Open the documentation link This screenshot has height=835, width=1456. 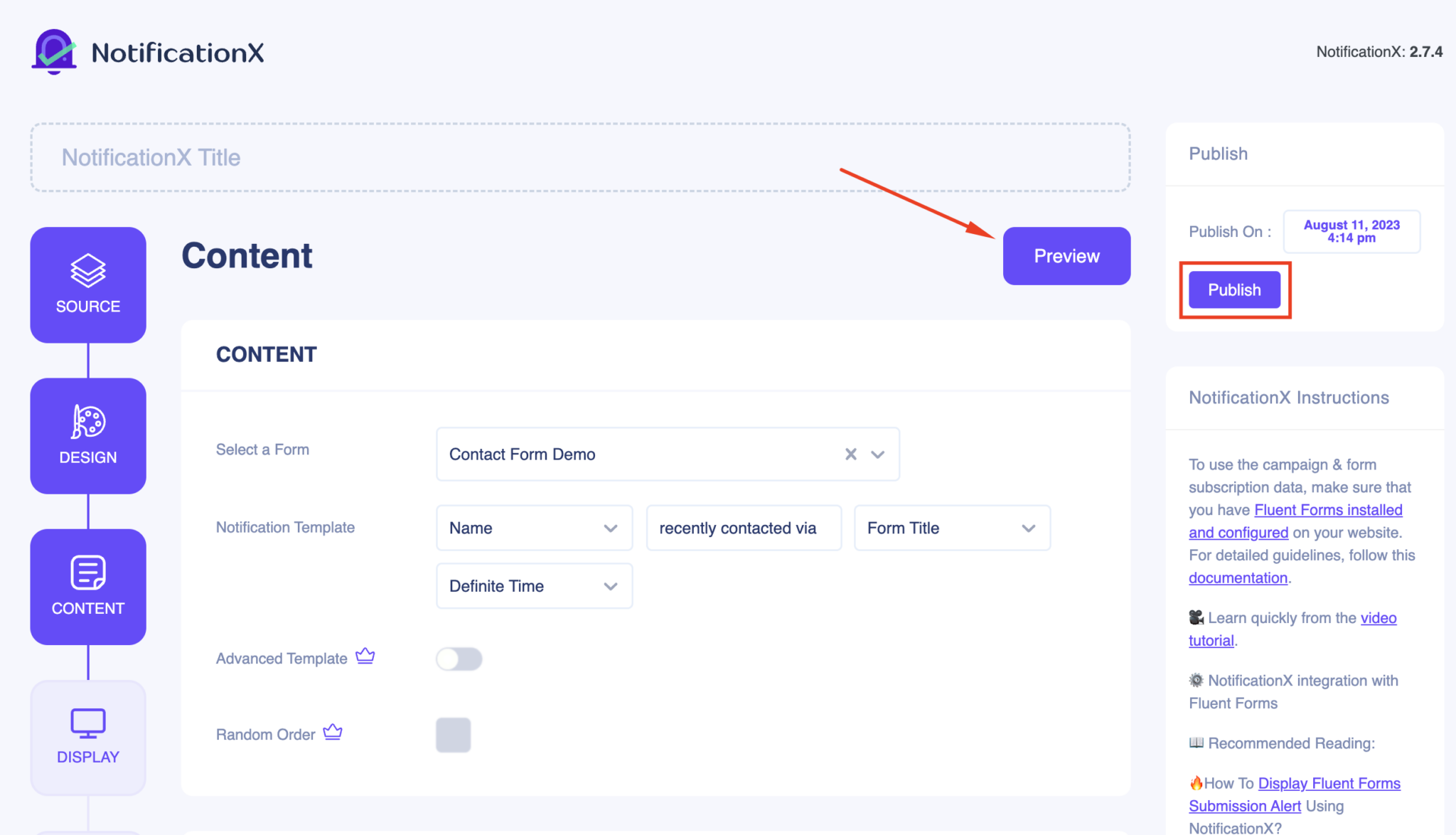click(x=1237, y=578)
